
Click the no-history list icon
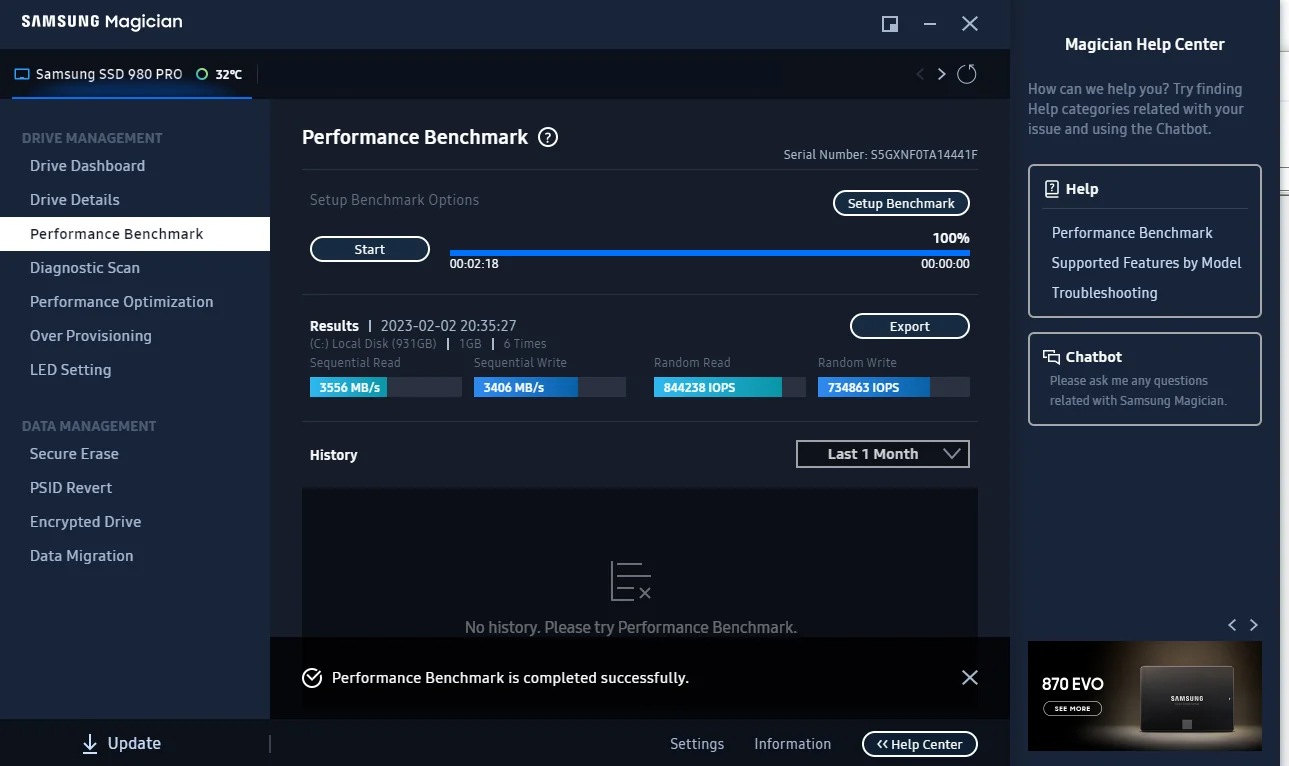point(631,581)
